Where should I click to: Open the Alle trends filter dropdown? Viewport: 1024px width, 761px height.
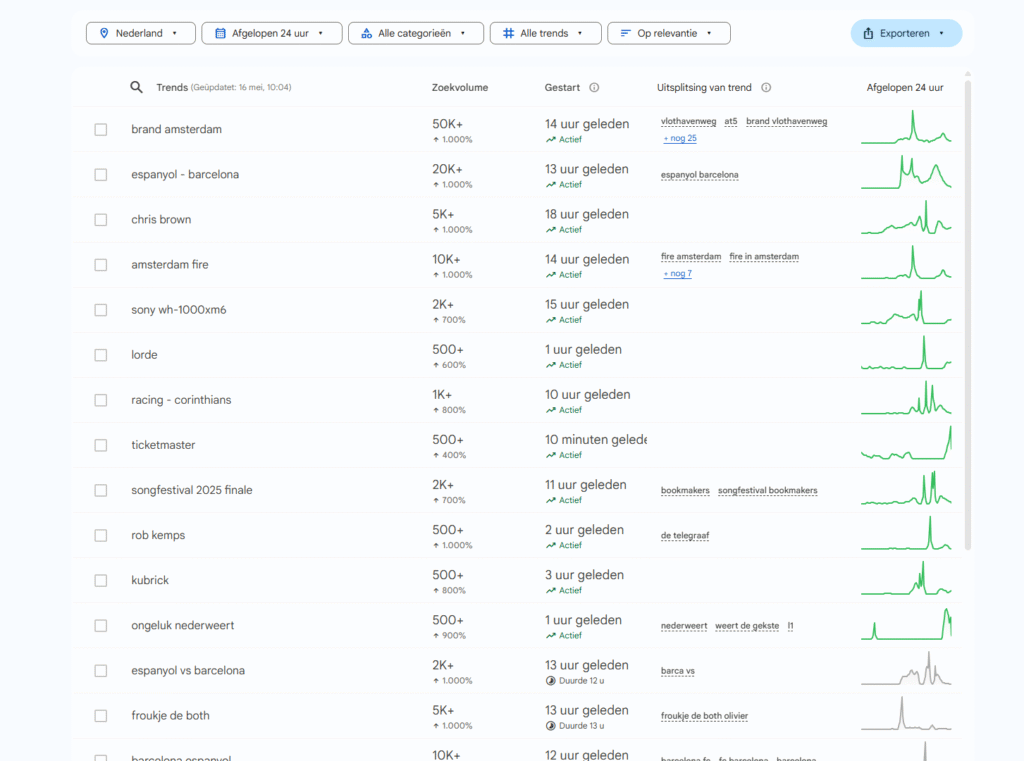pyautogui.click(x=545, y=33)
